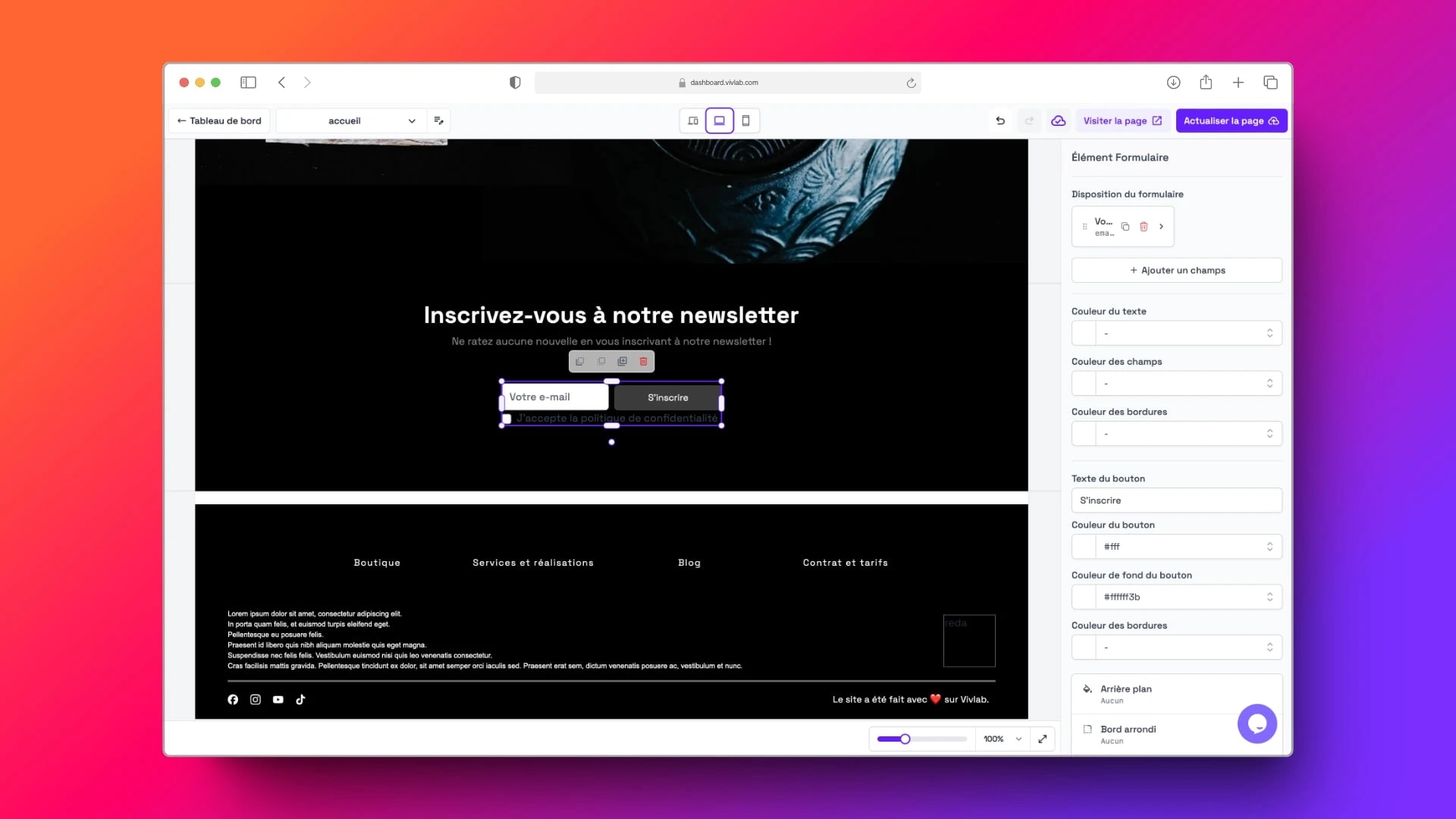Open the 100% zoom dropdown

pyautogui.click(x=1003, y=739)
